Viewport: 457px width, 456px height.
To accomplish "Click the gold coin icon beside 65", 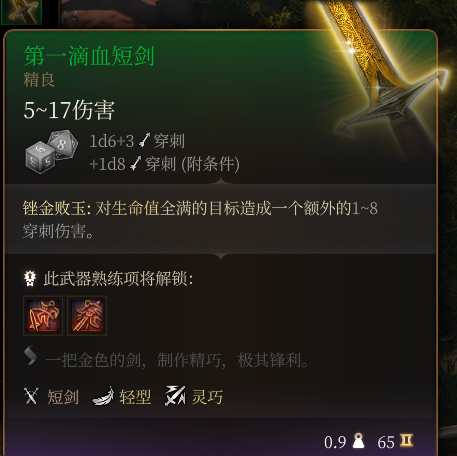I will 406,440.
